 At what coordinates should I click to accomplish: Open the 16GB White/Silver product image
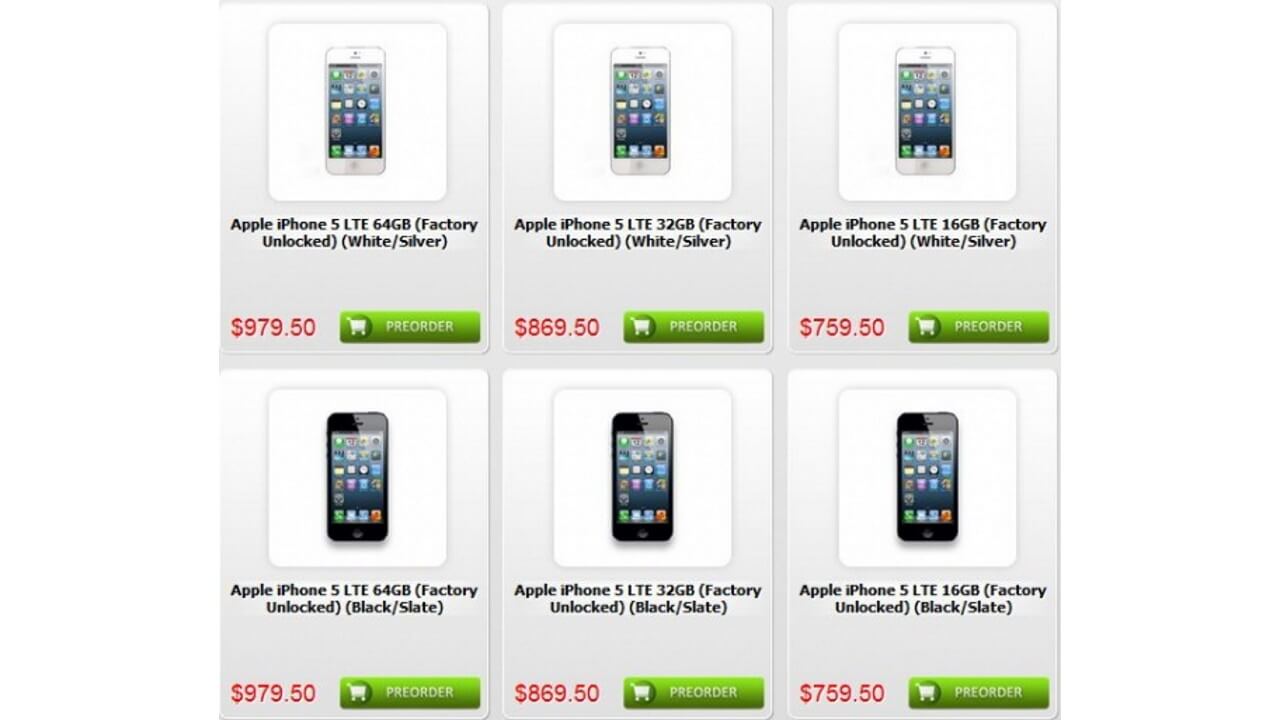pos(927,112)
